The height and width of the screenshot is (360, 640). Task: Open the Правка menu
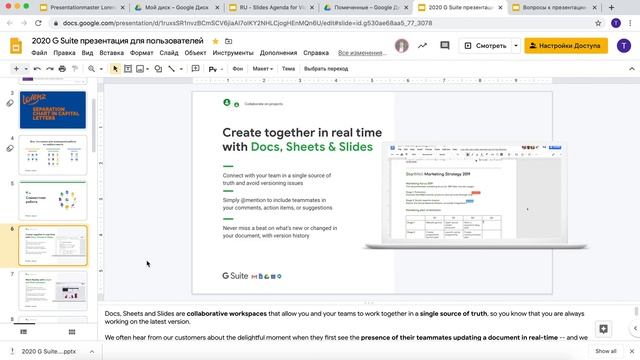[64, 53]
